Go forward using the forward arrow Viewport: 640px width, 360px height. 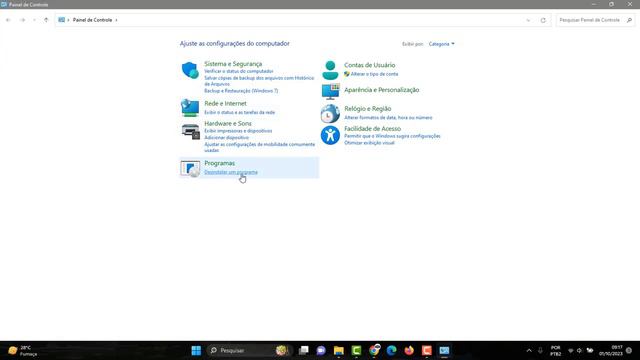point(22,20)
